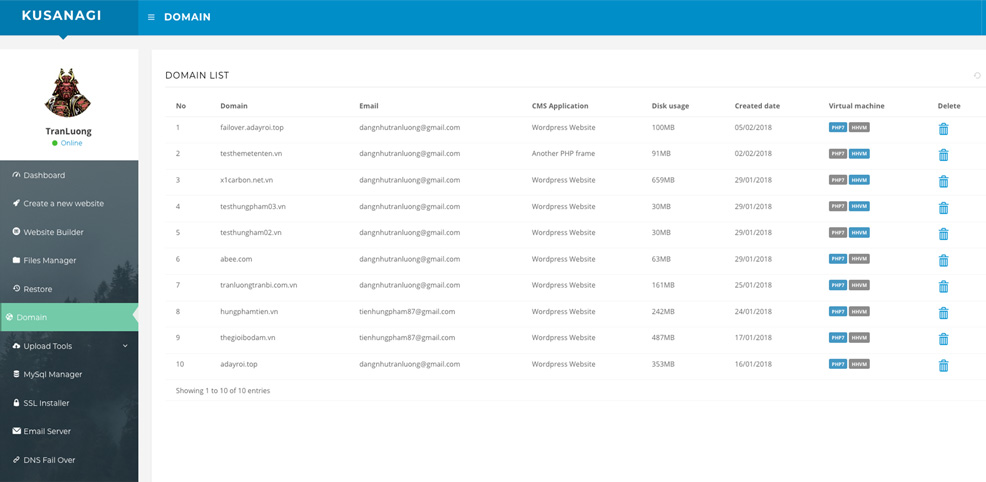The height and width of the screenshot is (482, 986).
Task: Select HHVM badge for failover.adayroi.top
Action: (859, 128)
